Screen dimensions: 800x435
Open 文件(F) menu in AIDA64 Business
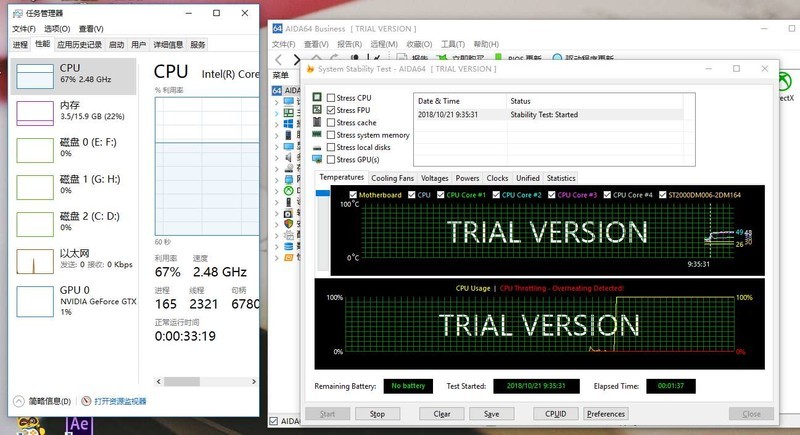click(x=284, y=44)
